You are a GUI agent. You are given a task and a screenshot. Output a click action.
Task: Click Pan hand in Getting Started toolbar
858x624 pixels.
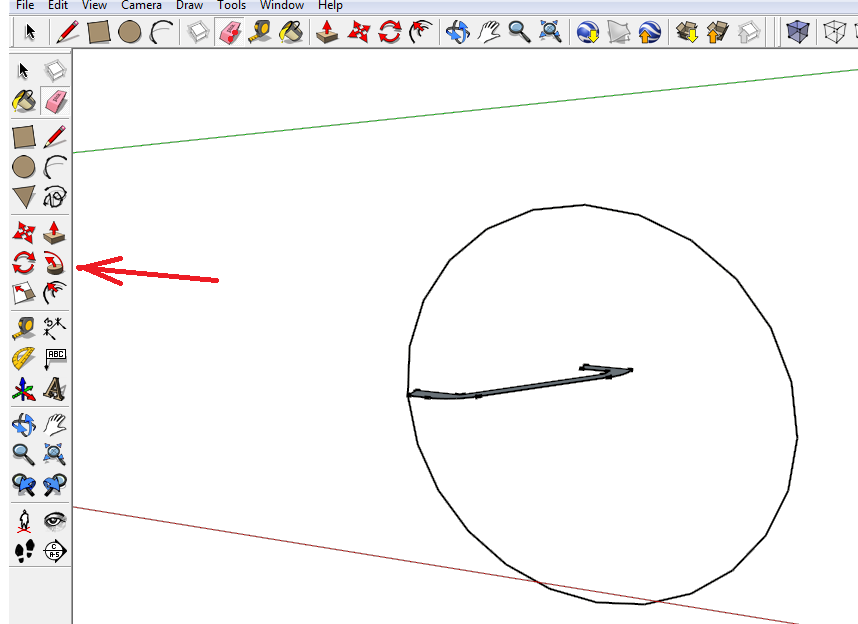488,32
